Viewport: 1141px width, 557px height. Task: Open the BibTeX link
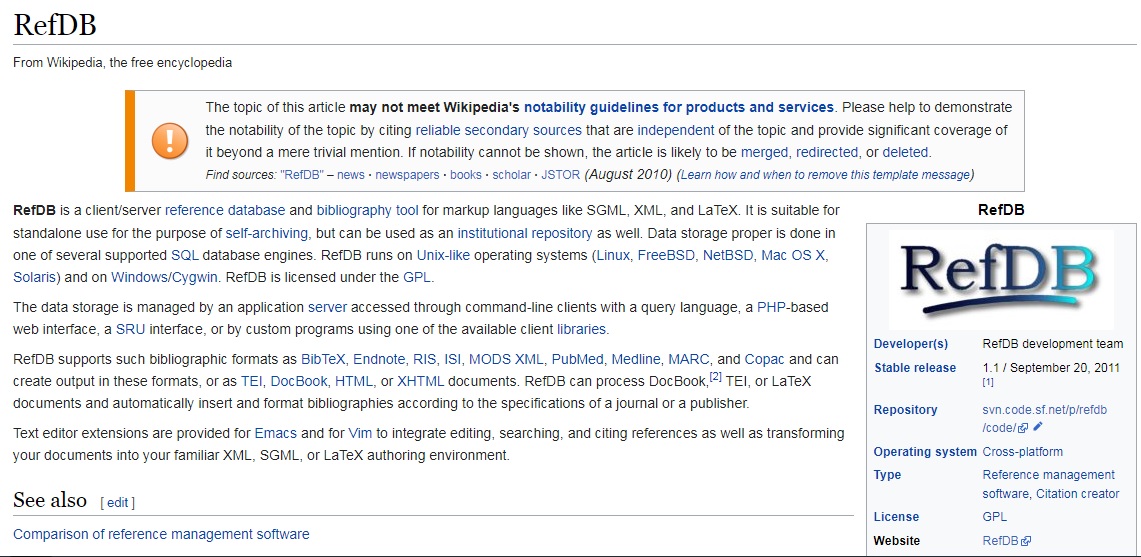tap(324, 360)
